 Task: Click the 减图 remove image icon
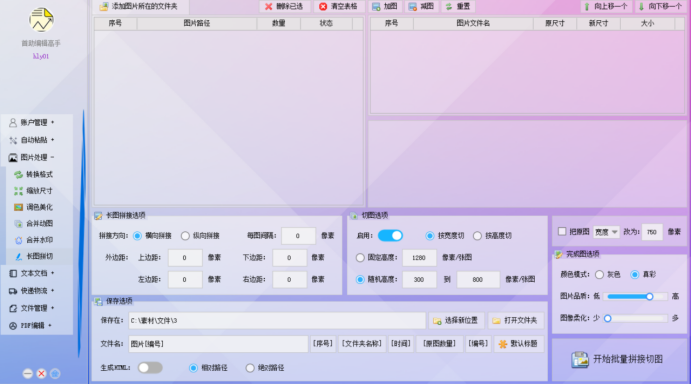click(x=412, y=7)
